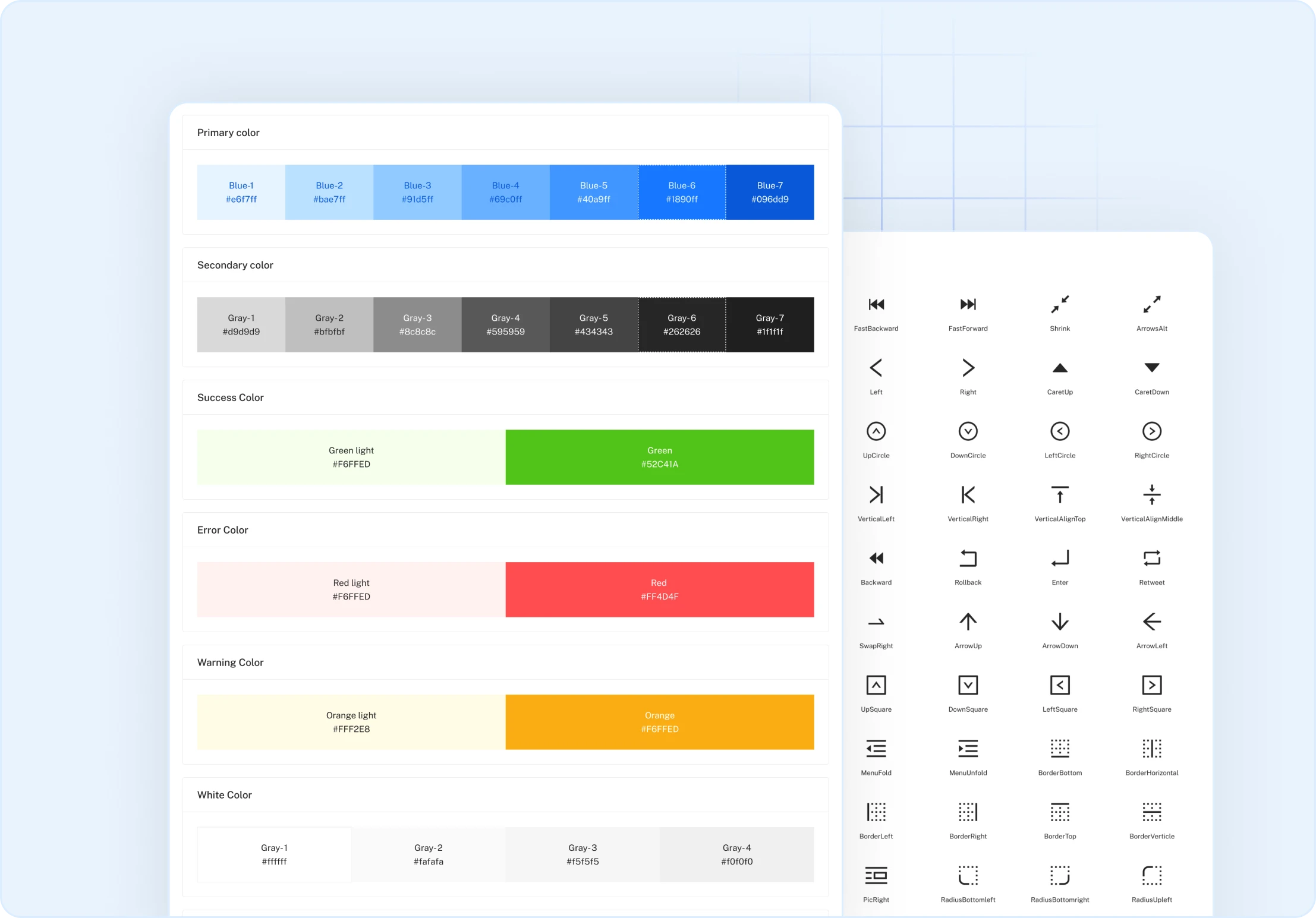Click the Primary color section heading
Screen dimensions: 1316x918
tap(228, 133)
